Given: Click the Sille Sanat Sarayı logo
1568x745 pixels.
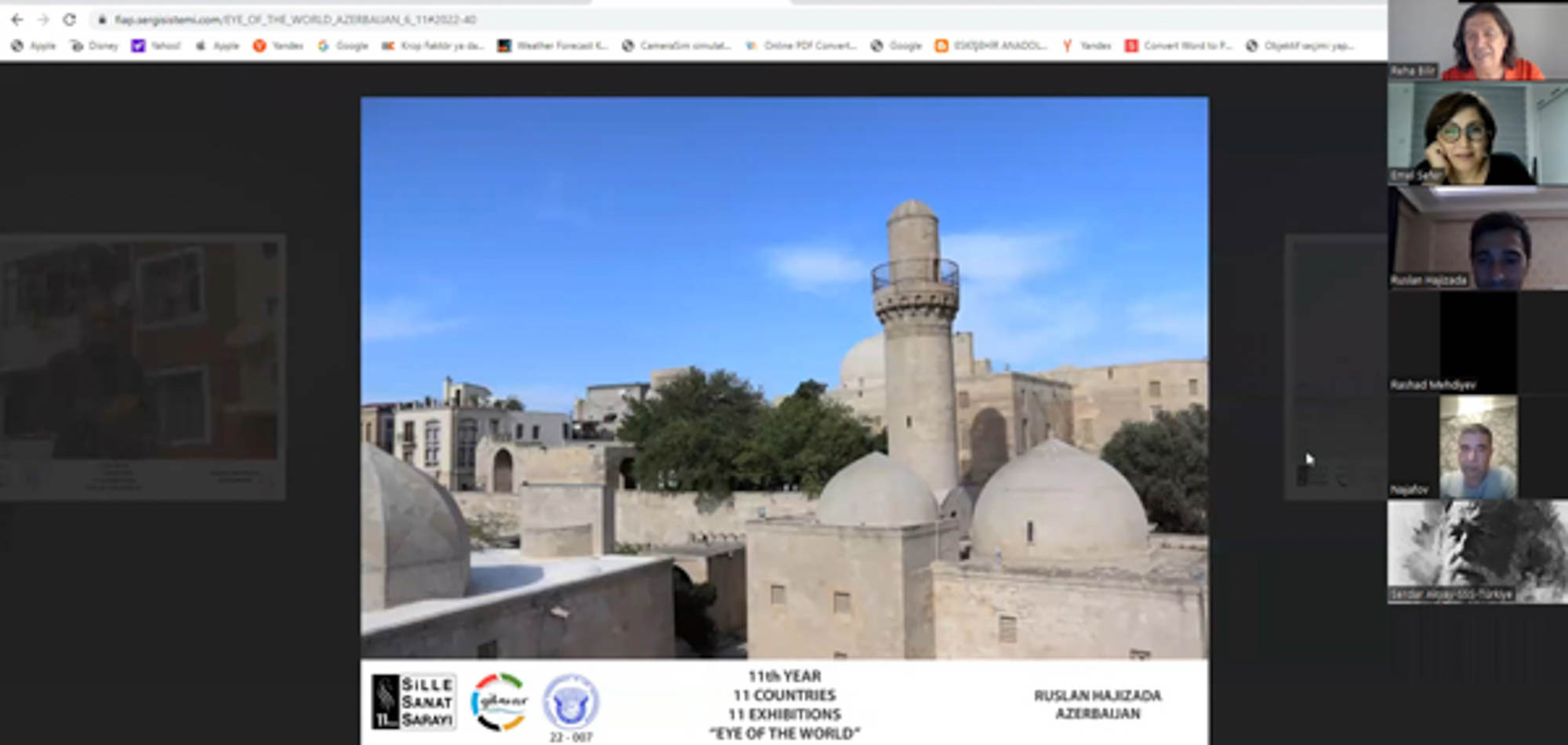Looking at the screenshot, I should [413, 701].
